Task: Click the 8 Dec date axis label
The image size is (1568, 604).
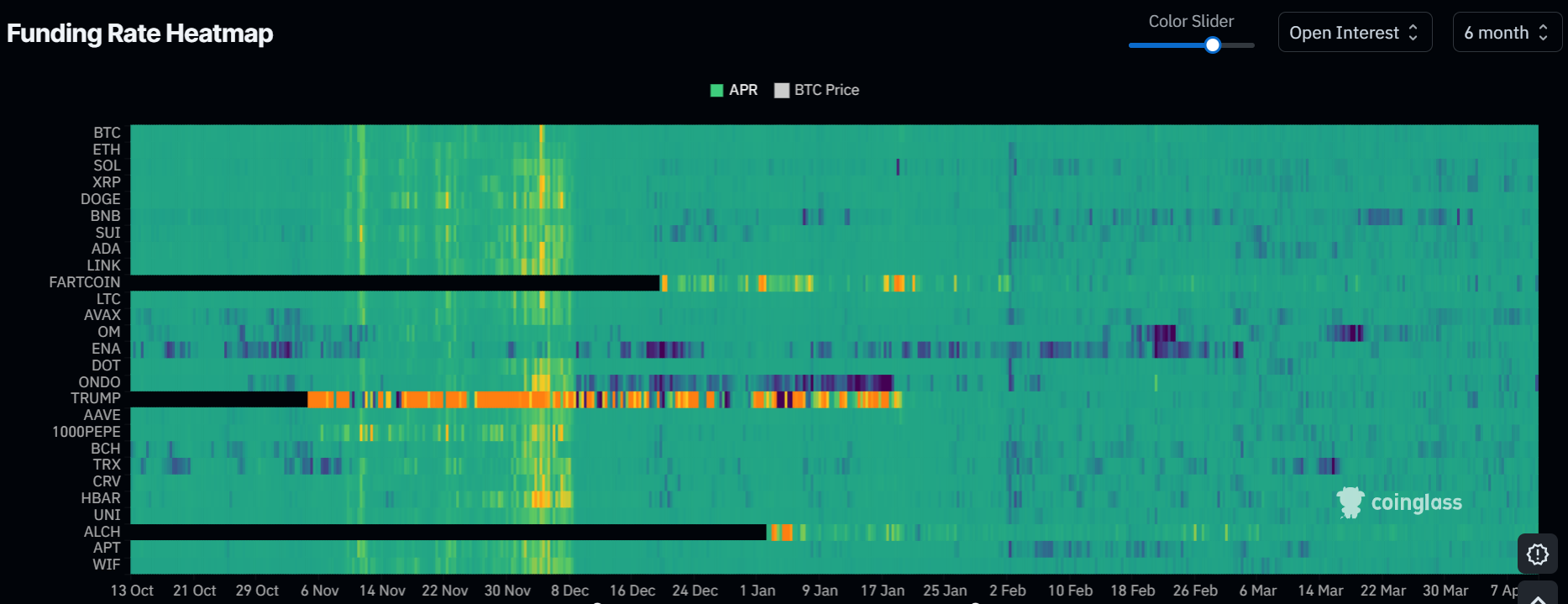Action: coord(569,591)
